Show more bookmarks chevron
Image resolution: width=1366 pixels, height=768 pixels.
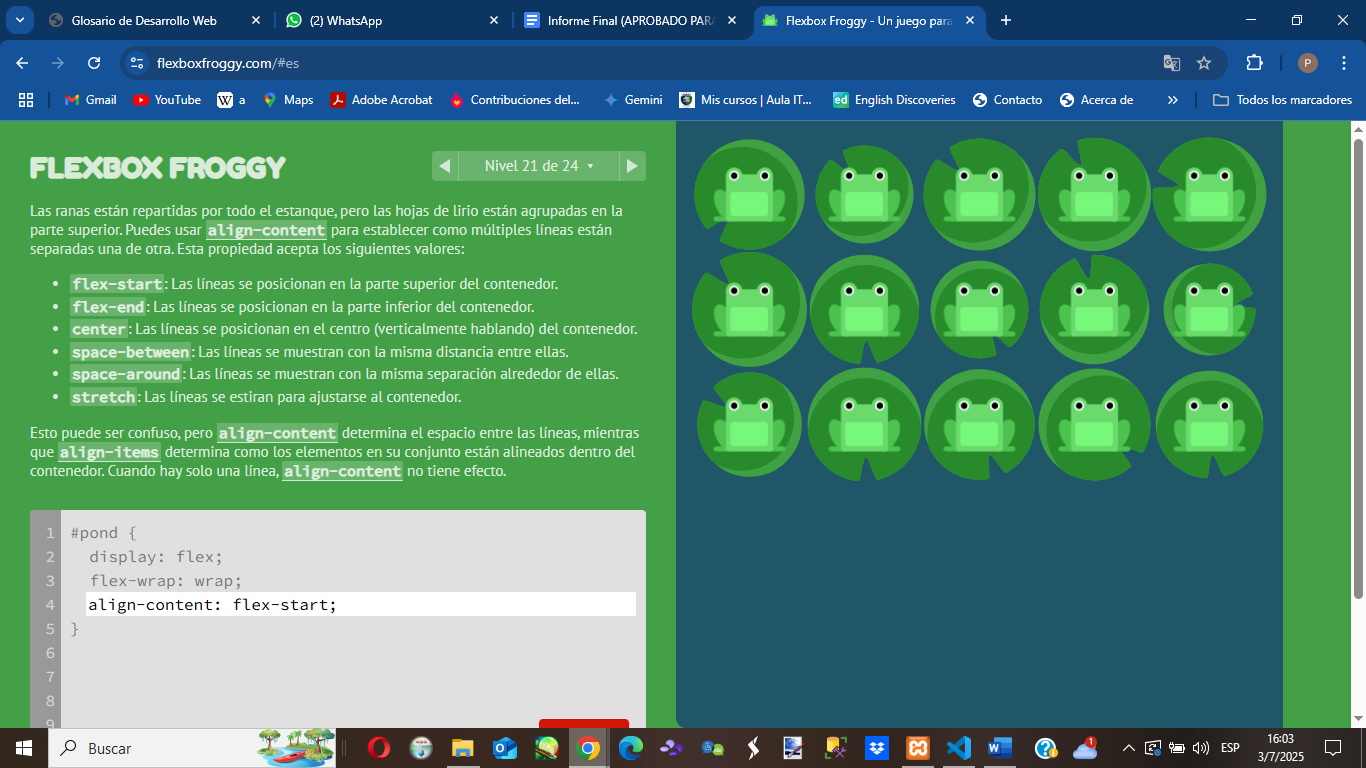coord(1173,100)
